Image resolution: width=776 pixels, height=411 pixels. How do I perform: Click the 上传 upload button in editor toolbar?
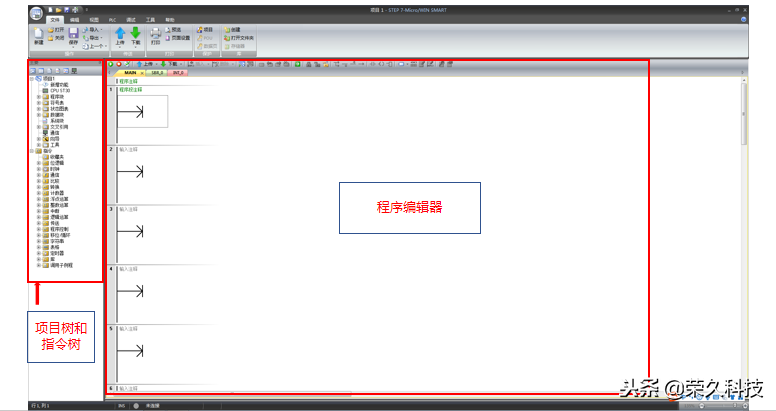(x=146, y=64)
